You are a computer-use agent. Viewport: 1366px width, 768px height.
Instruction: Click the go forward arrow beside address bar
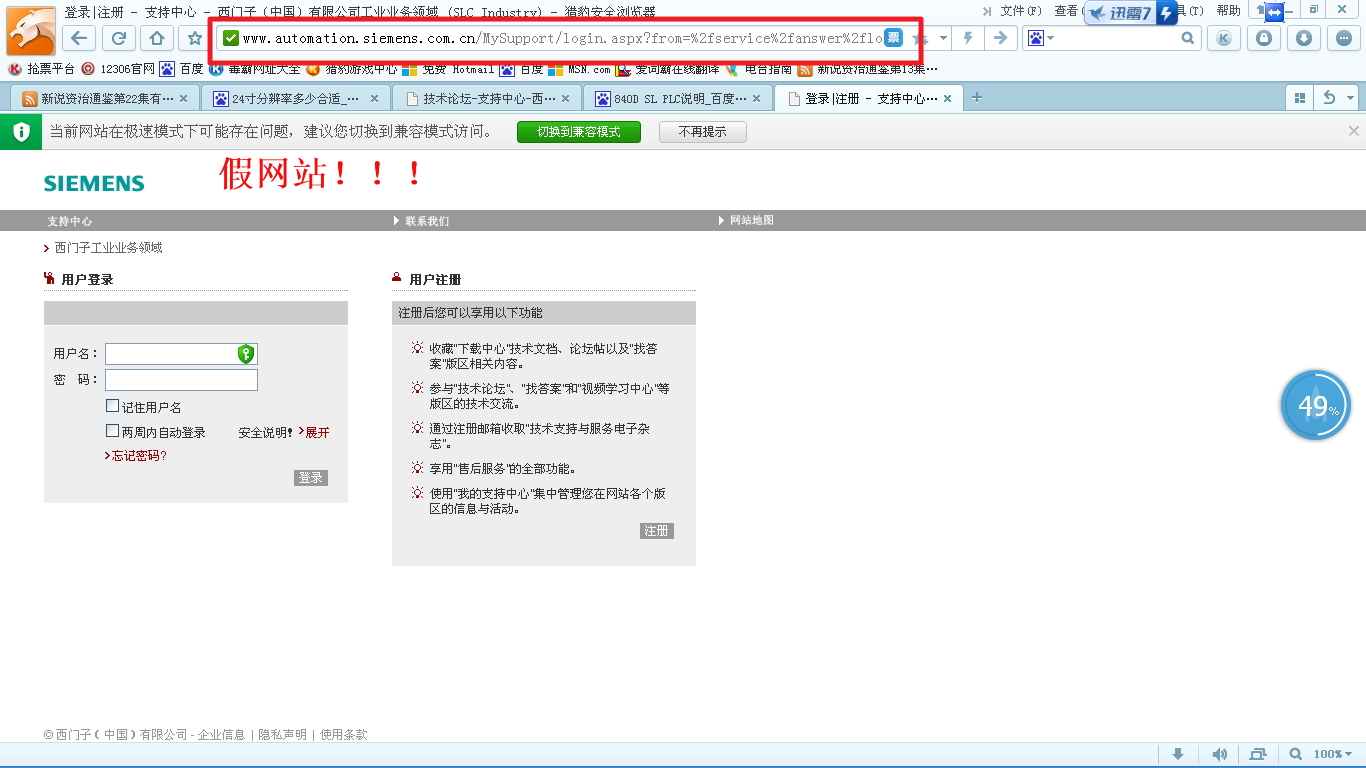(999, 38)
